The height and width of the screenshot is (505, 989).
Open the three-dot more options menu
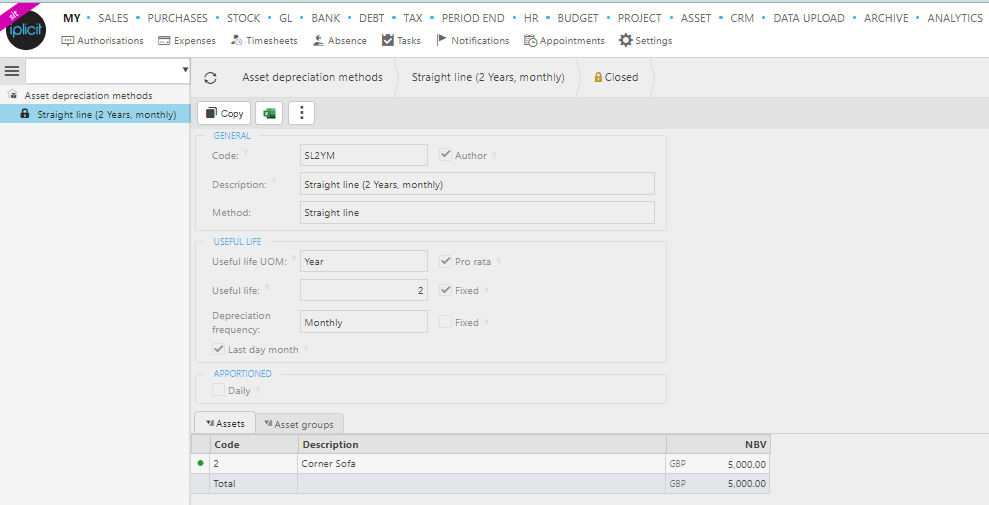coord(301,113)
